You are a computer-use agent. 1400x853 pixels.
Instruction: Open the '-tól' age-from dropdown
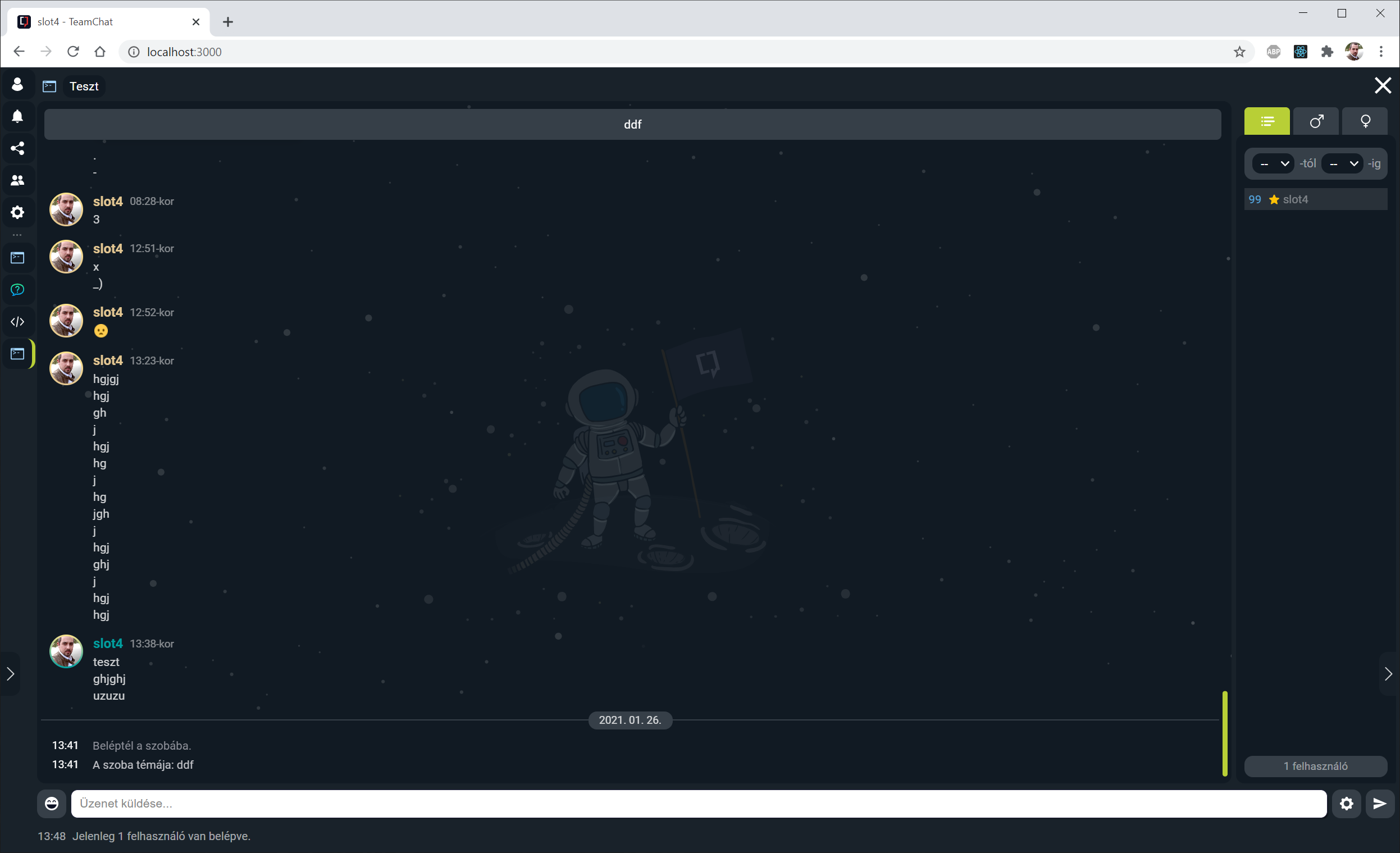[x=1273, y=163]
